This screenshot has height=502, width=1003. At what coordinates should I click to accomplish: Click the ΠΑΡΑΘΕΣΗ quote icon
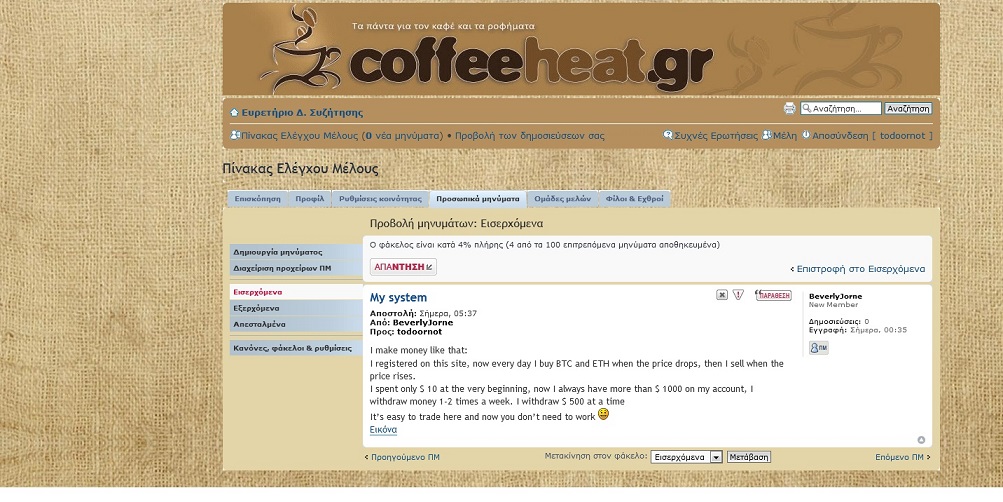pyautogui.click(x=773, y=295)
